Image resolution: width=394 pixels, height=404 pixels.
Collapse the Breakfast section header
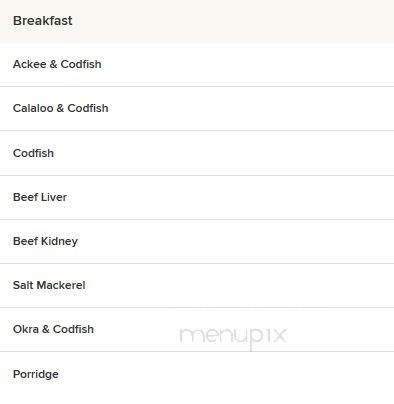pyautogui.click(x=197, y=21)
